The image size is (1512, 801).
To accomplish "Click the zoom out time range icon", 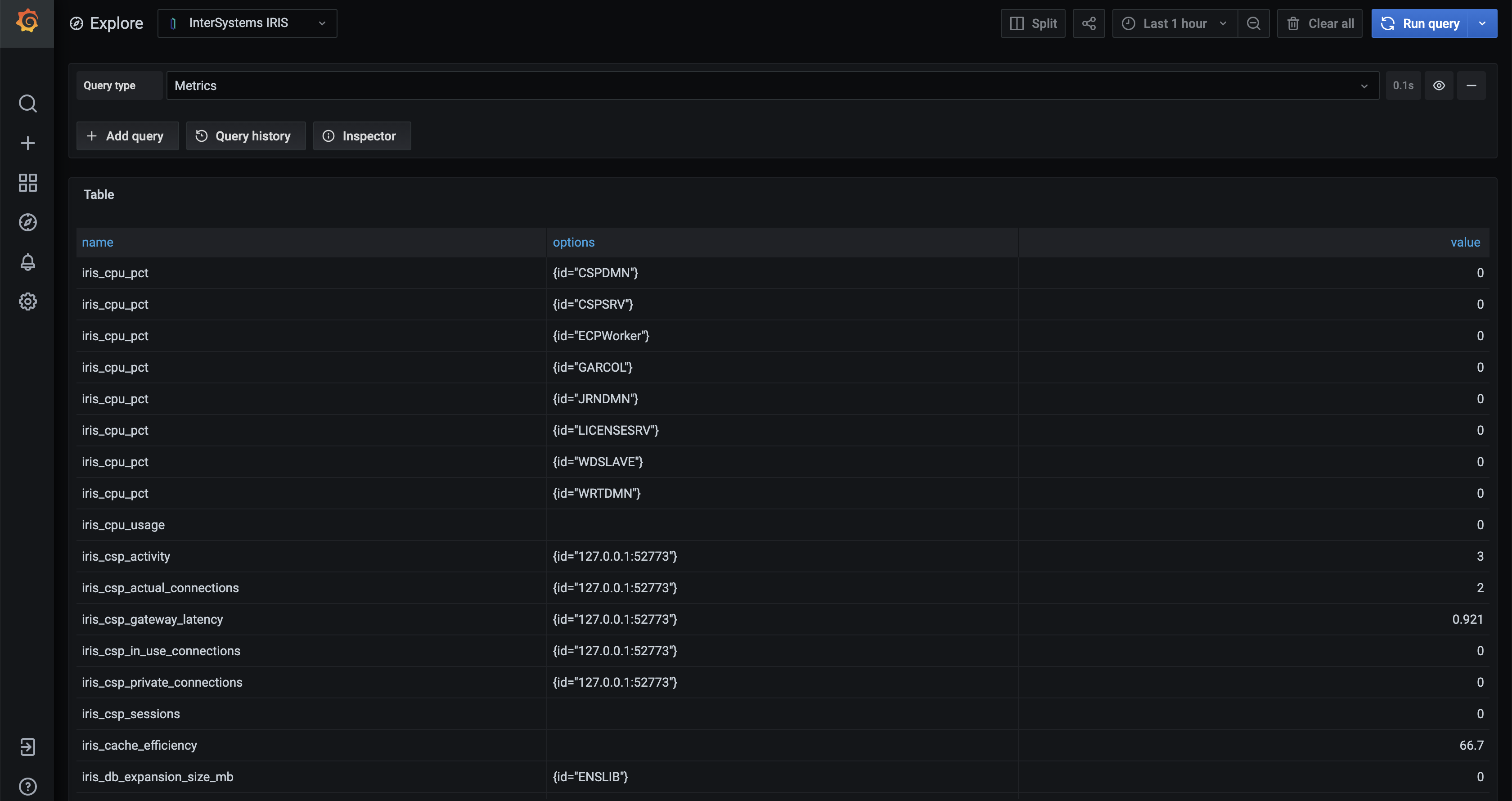I will click(1253, 23).
